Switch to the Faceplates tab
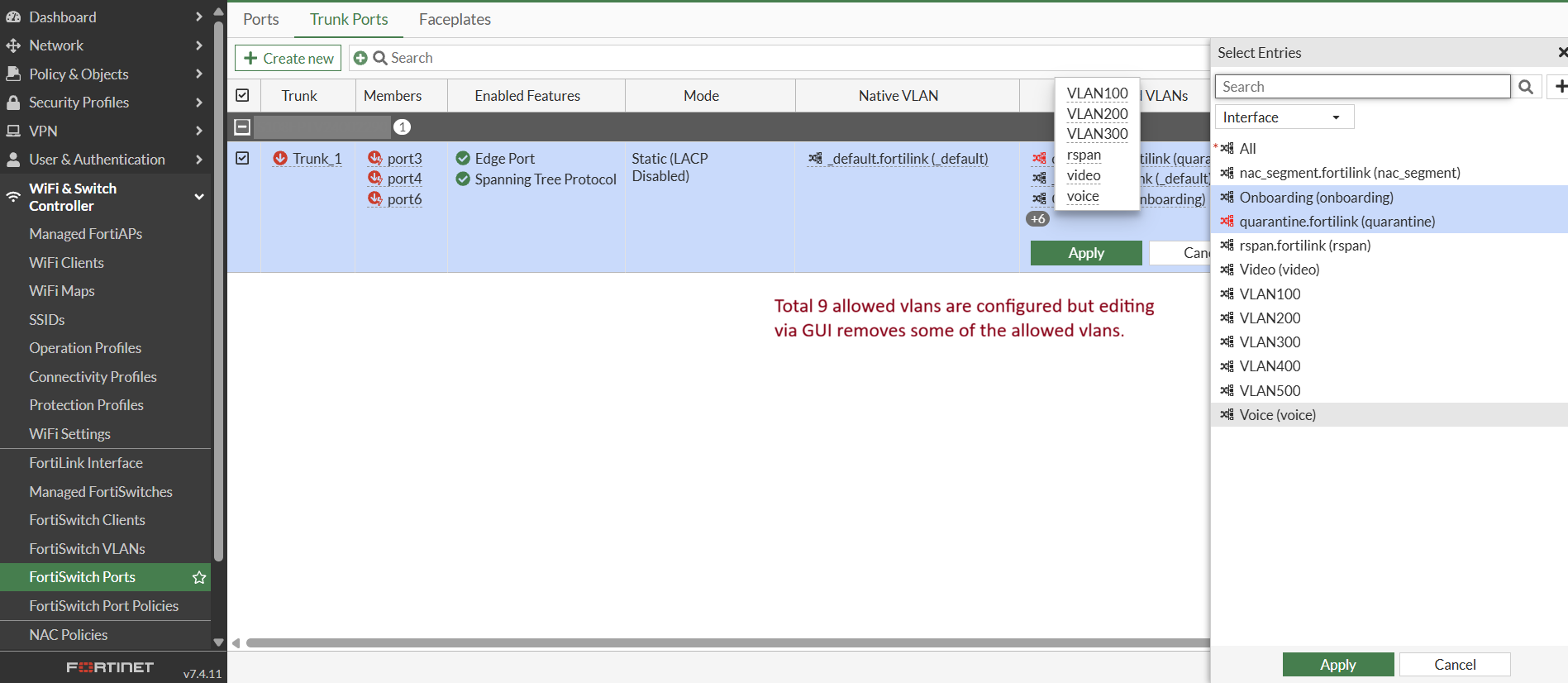1568x683 pixels. coord(455,19)
